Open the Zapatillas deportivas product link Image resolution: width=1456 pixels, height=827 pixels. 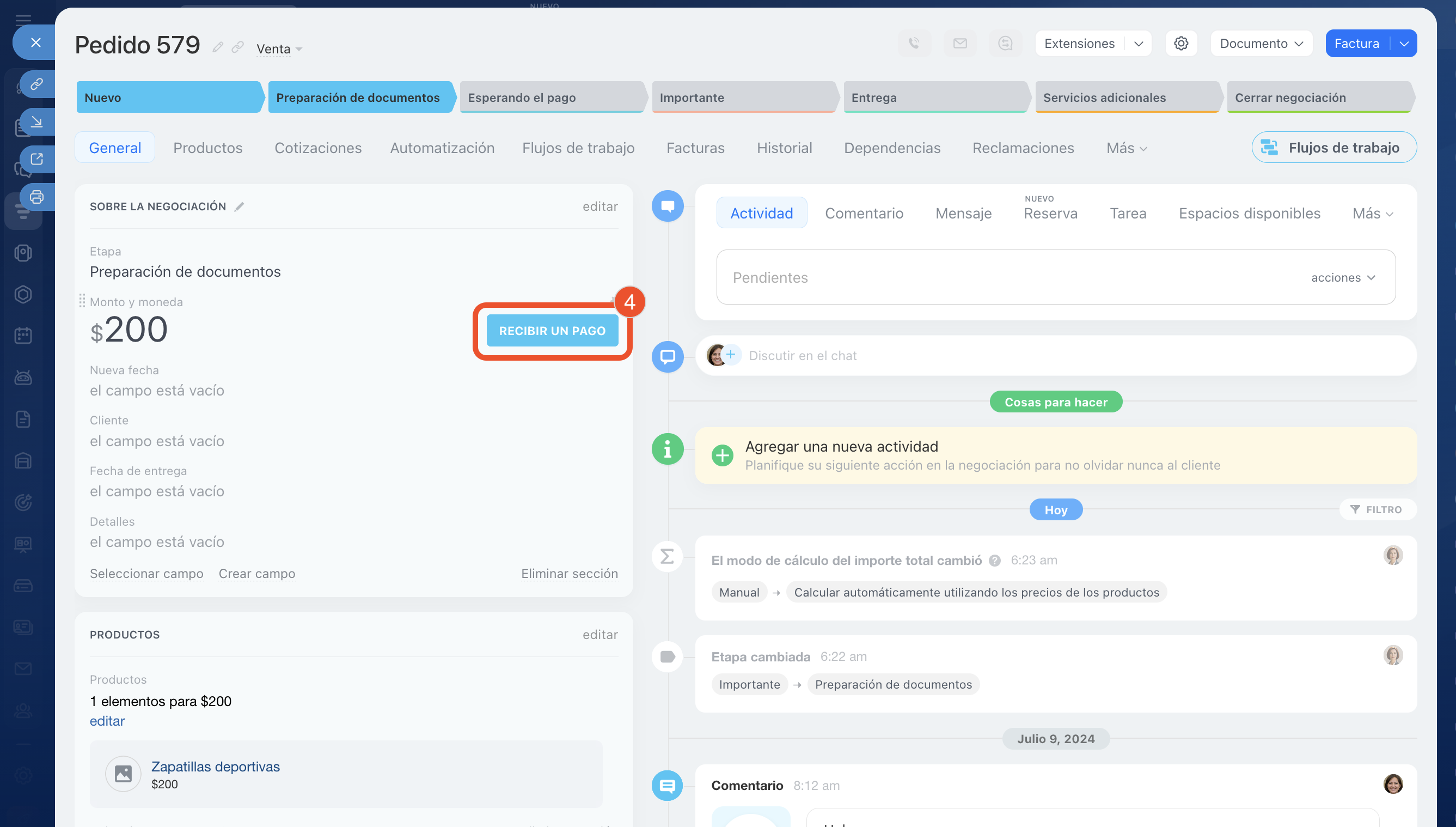coord(215,767)
